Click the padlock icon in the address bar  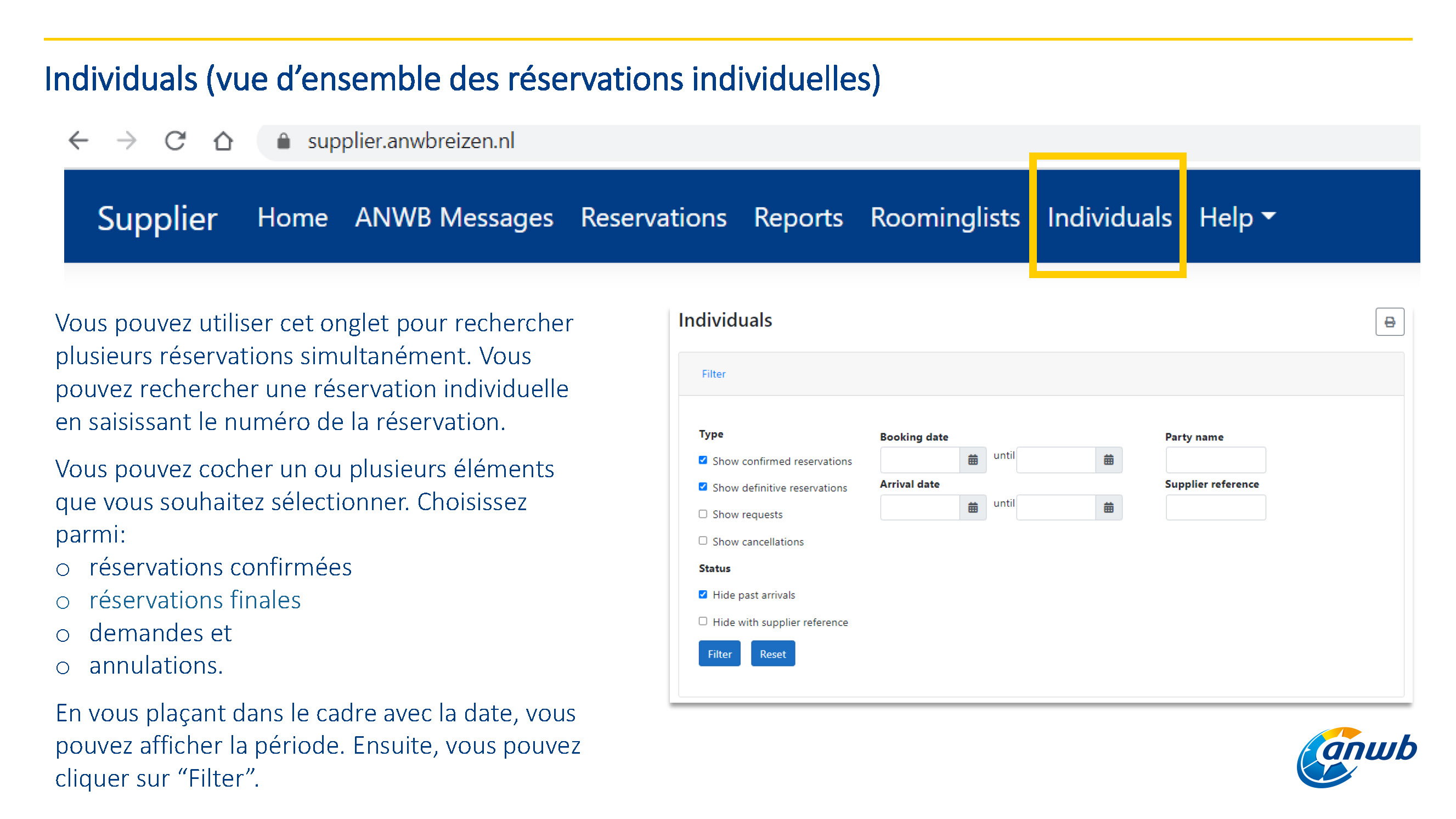coord(284,141)
